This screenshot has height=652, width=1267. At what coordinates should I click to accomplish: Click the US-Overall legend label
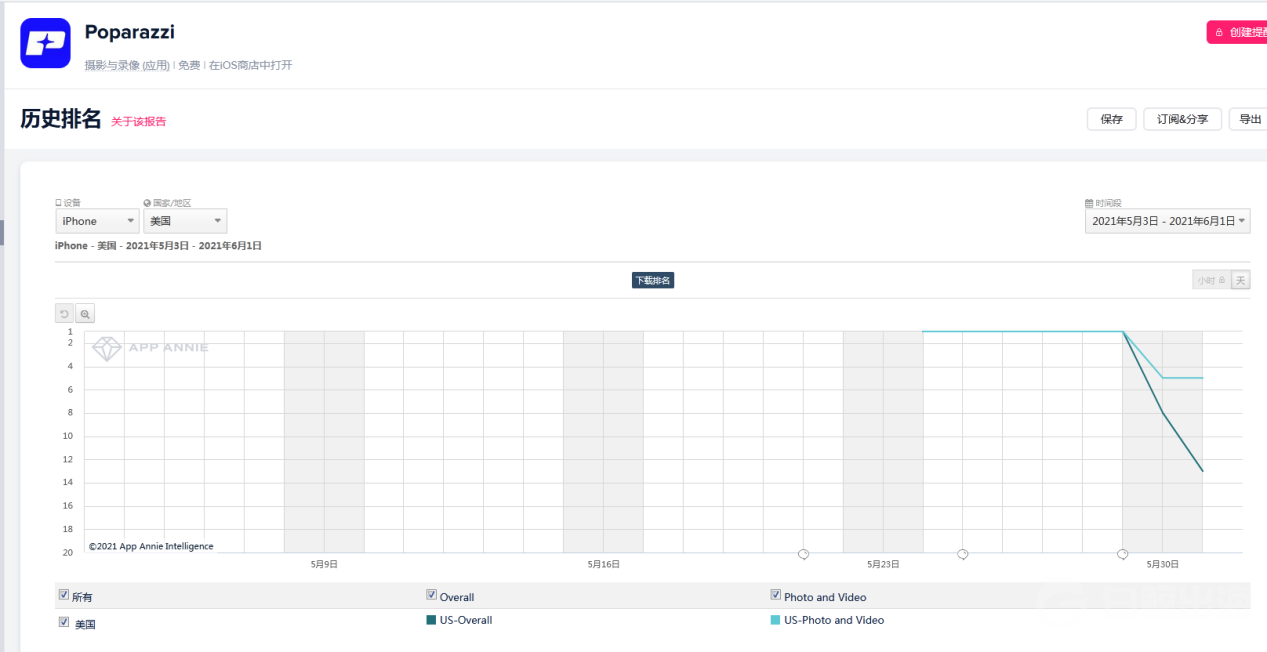[x=466, y=620]
